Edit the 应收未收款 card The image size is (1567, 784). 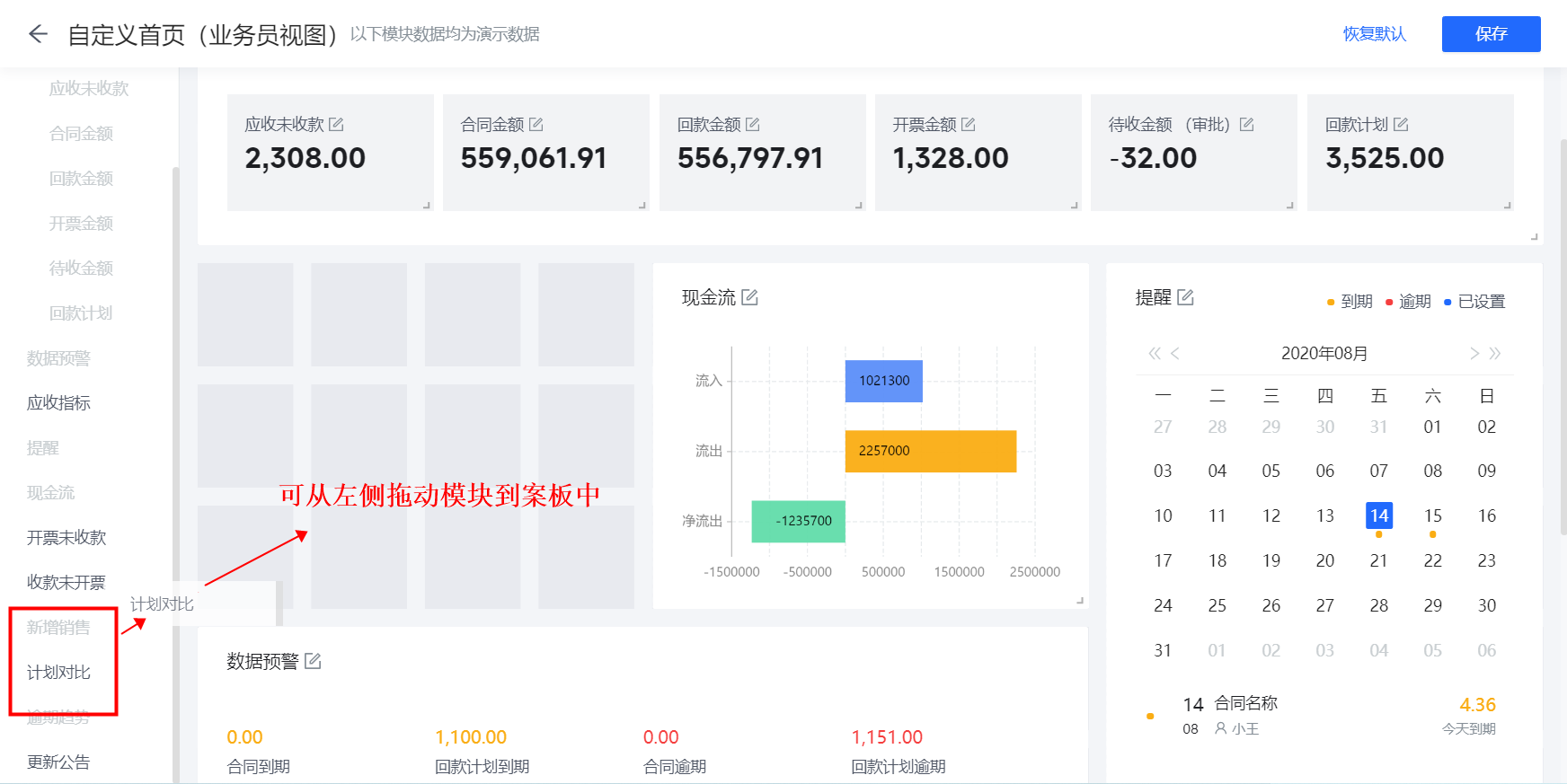click(336, 124)
